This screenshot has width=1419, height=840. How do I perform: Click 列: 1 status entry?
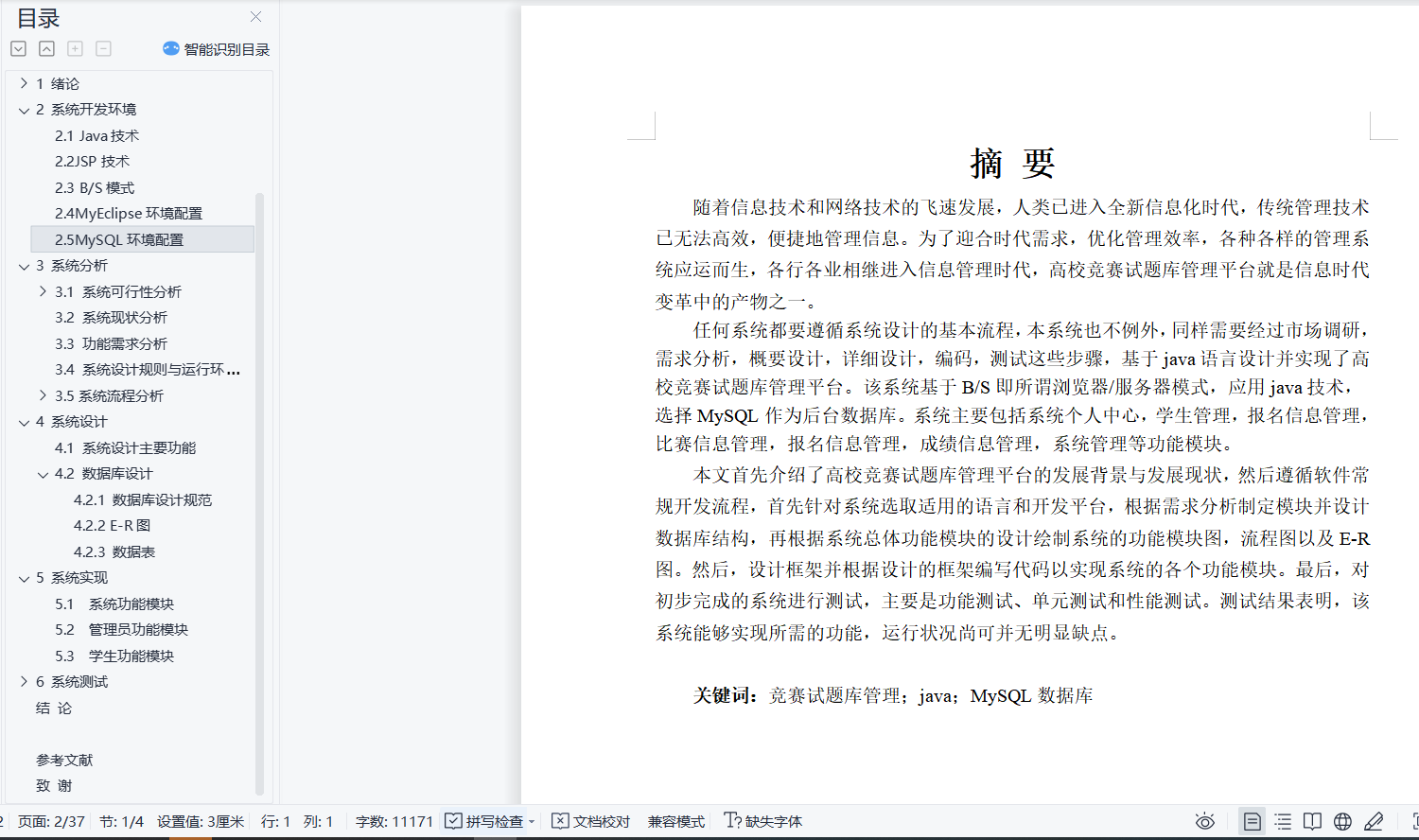coord(318,821)
